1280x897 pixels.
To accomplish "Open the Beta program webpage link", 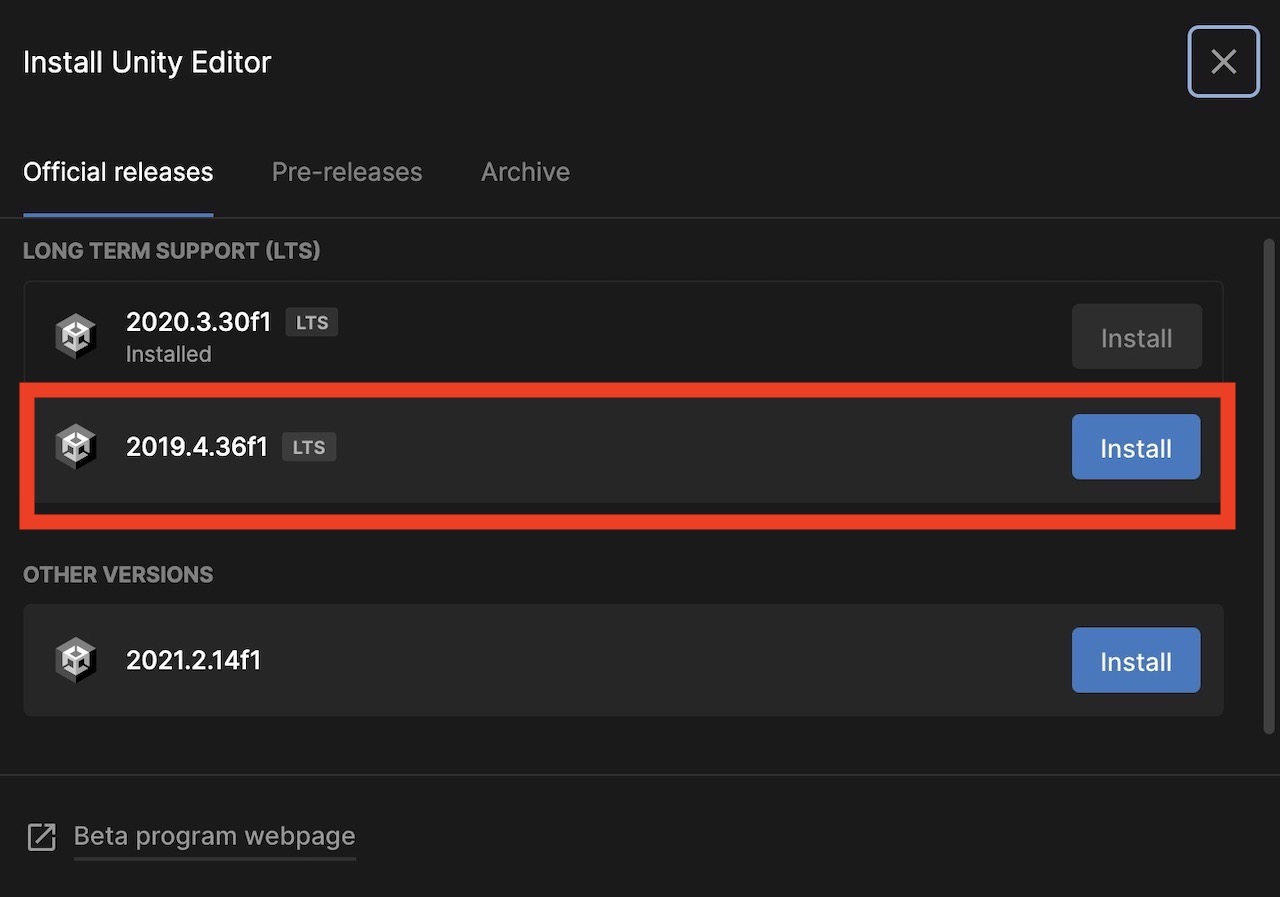I will pyautogui.click(x=214, y=836).
